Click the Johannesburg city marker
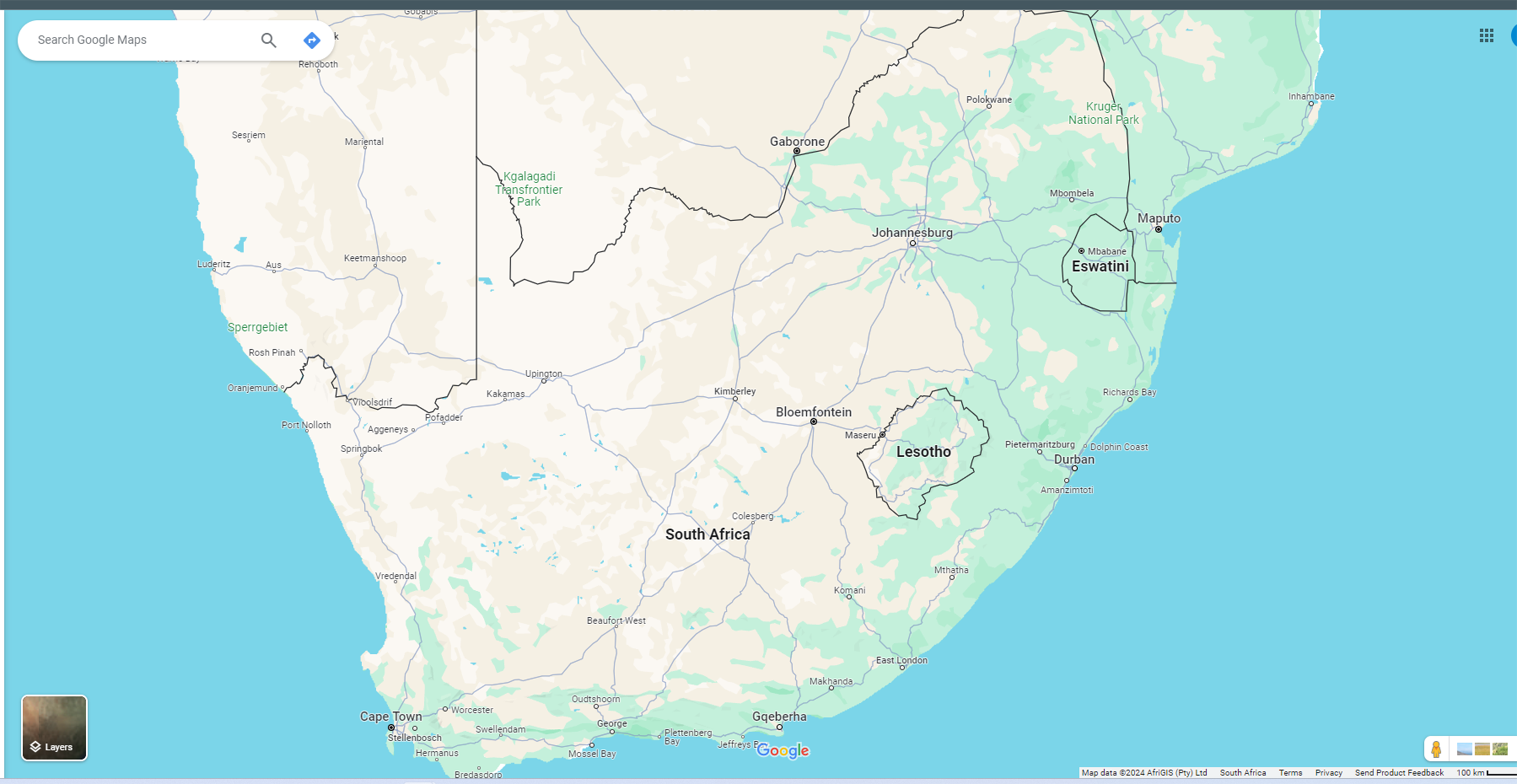Viewport: 1517px width, 784px height. tap(913, 243)
